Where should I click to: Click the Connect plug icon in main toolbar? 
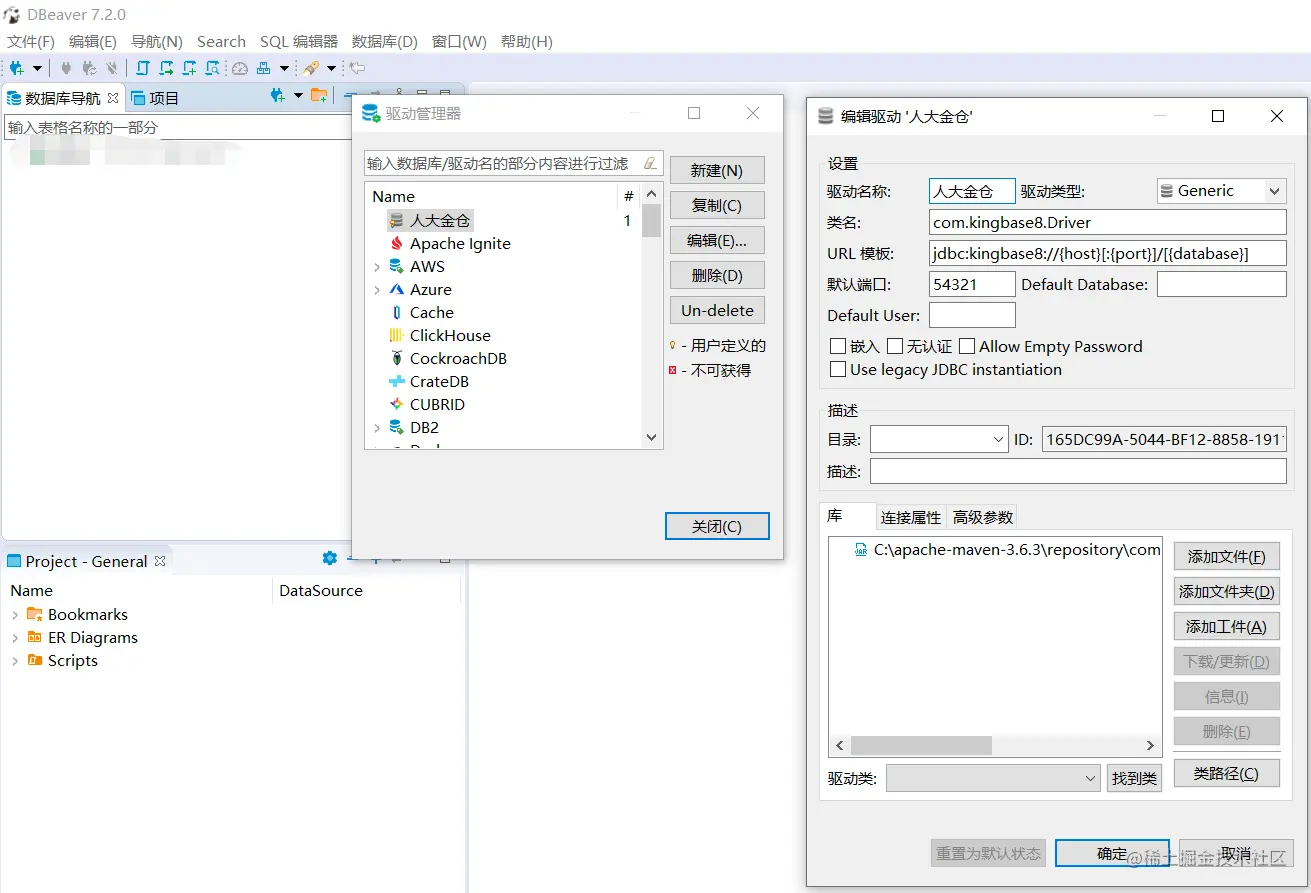click(x=66, y=68)
